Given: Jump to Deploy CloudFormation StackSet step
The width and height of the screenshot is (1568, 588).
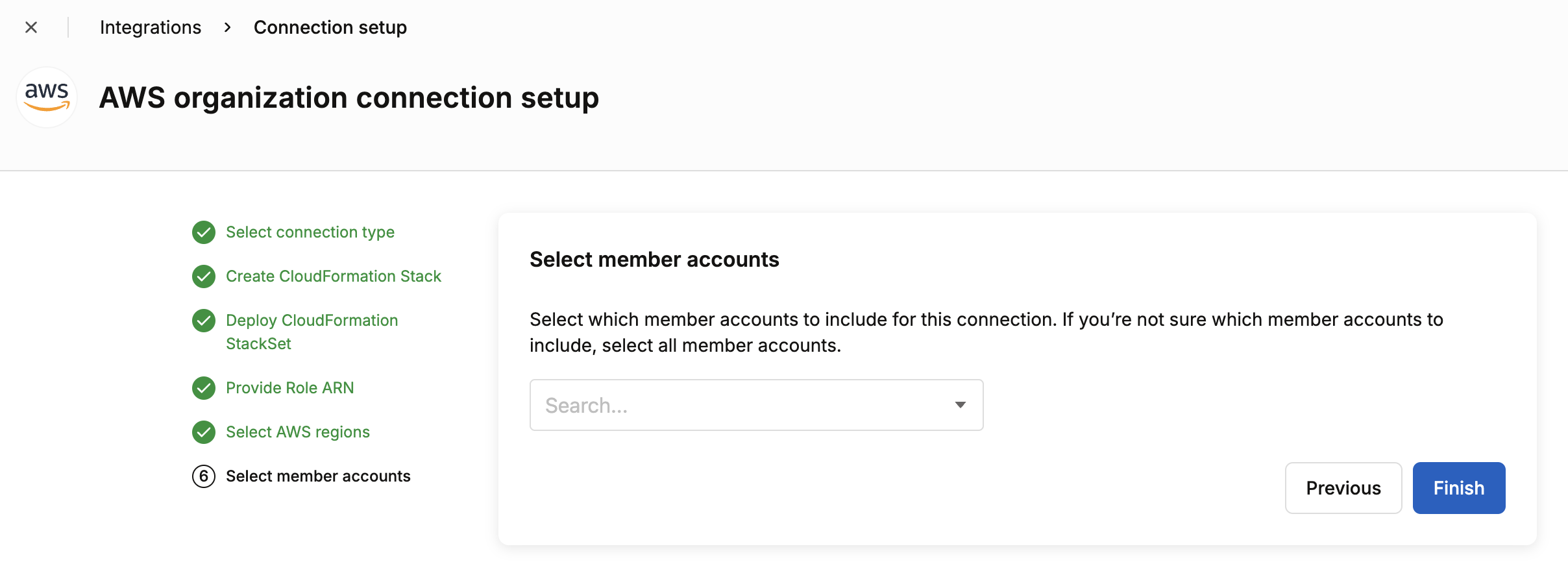Looking at the screenshot, I should pyautogui.click(x=312, y=332).
